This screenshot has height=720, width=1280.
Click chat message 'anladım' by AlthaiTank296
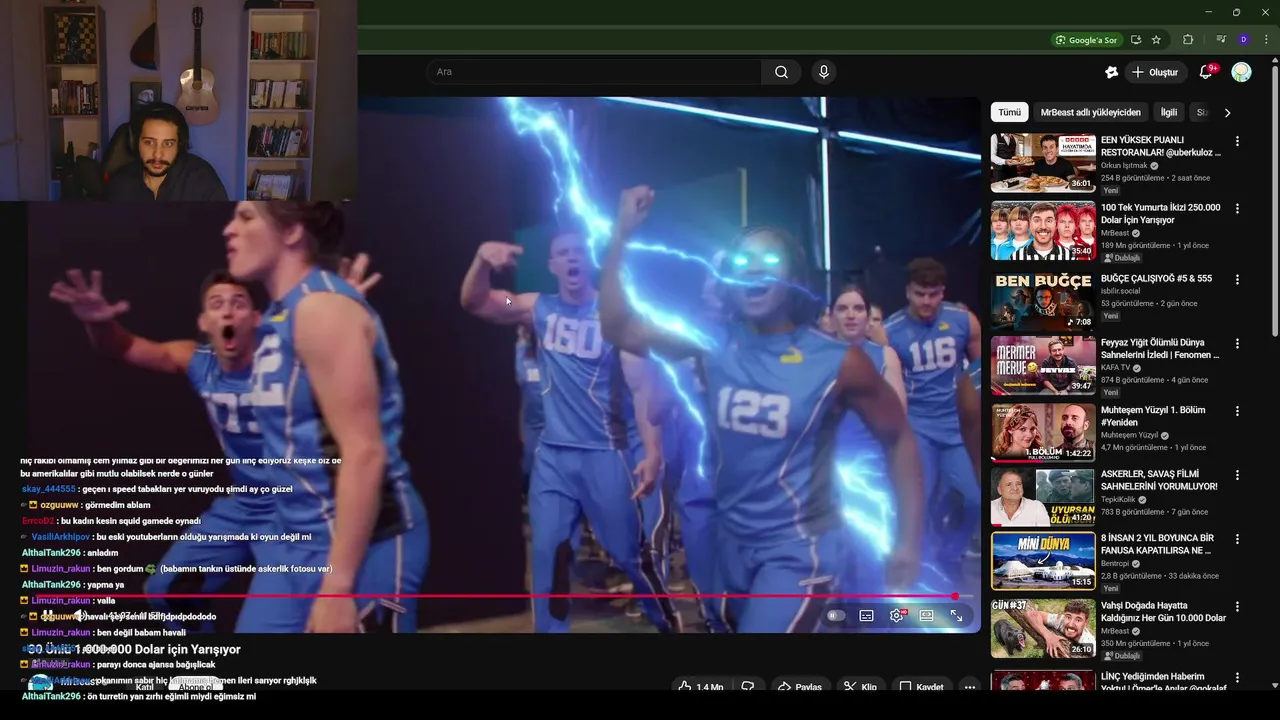[103, 553]
